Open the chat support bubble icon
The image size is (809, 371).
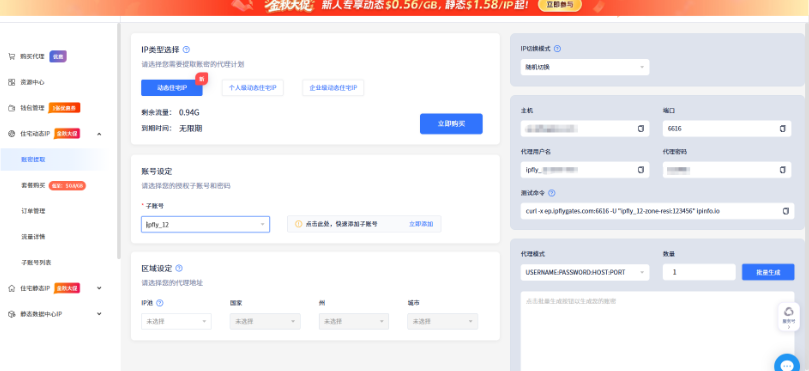click(x=787, y=364)
